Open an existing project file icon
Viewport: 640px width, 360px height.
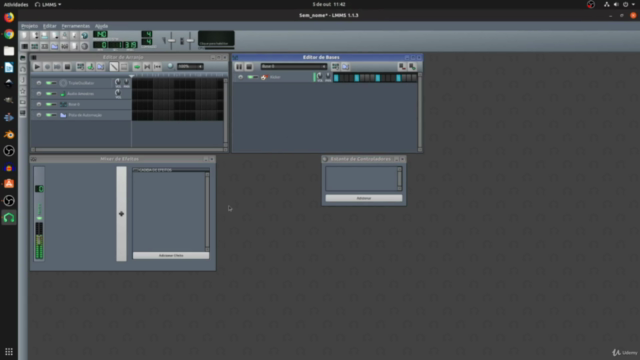pyautogui.click(x=44, y=36)
